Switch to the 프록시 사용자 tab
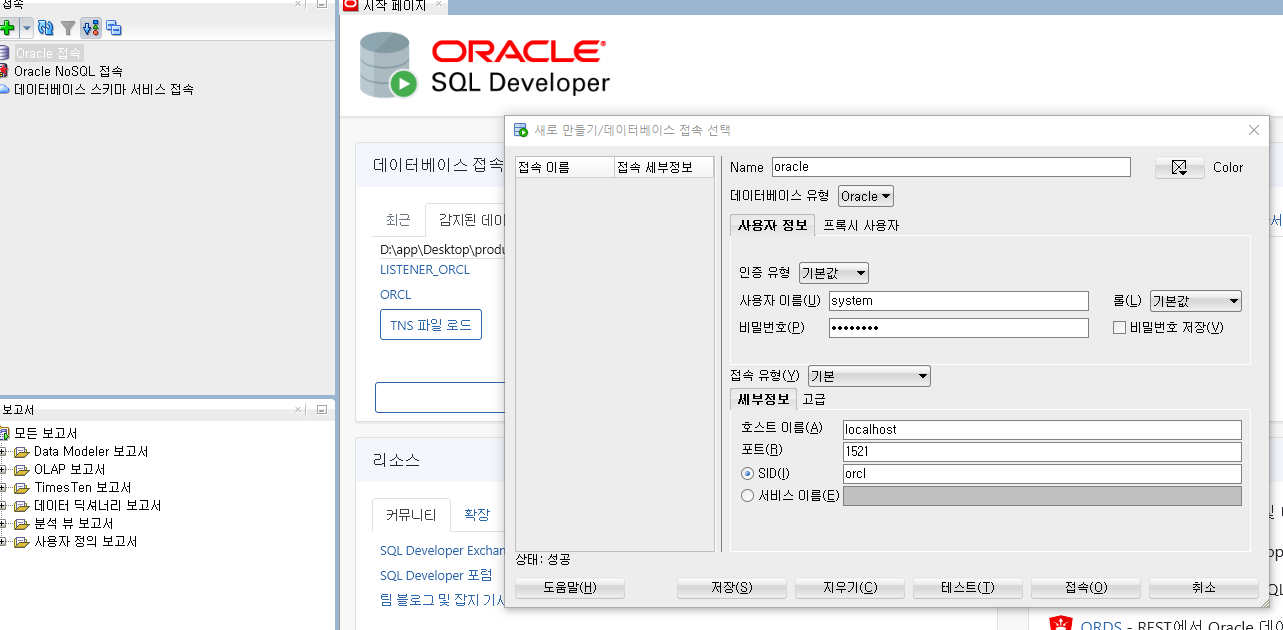This screenshot has height=630, width=1283. pyautogui.click(x=861, y=225)
